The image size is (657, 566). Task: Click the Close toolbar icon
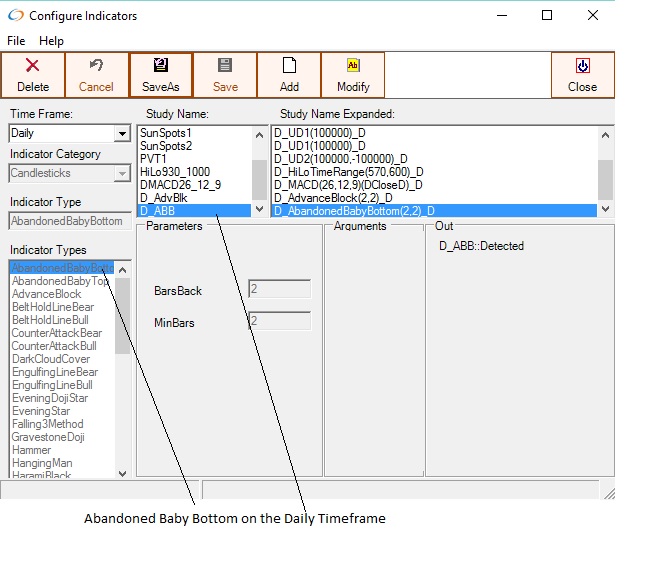[x=582, y=66]
